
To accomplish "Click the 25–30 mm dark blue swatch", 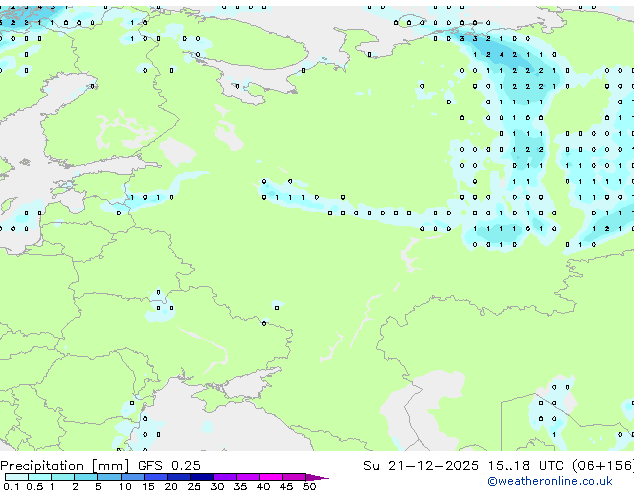I will 202,477.
